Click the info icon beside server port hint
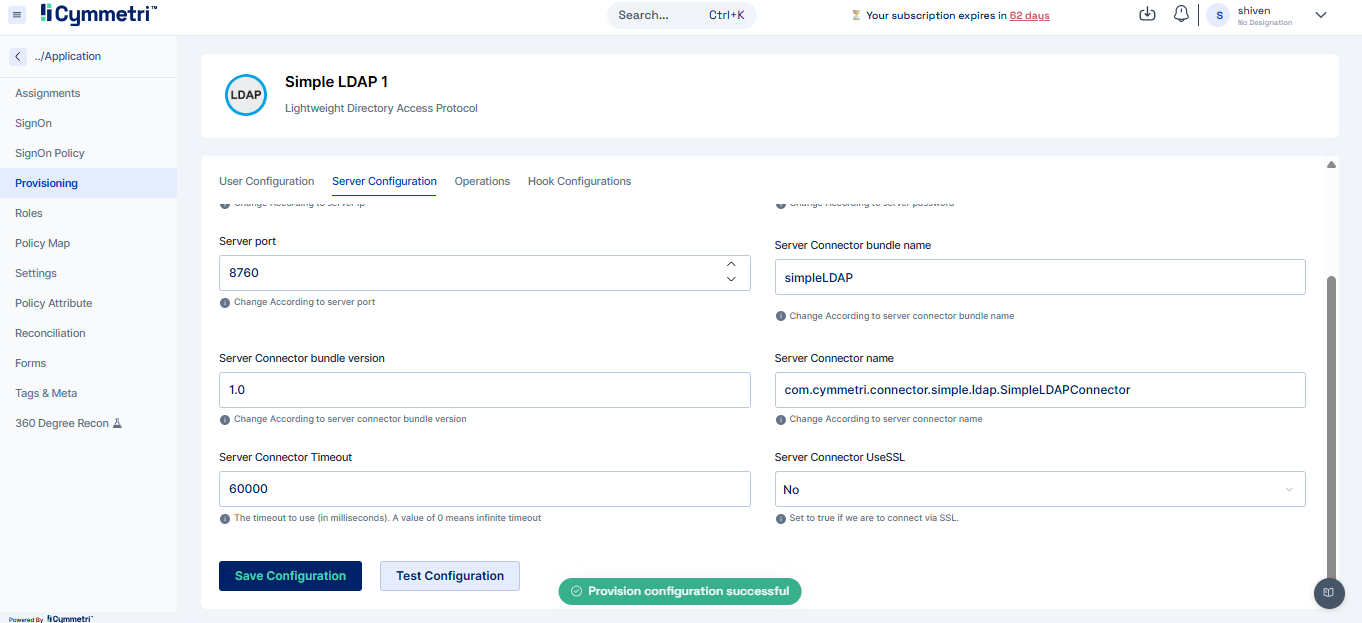The height and width of the screenshot is (623, 1362). 224,302
